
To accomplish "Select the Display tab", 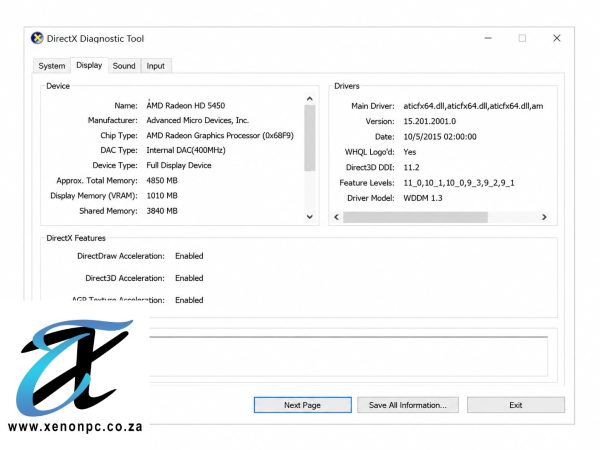I will [x=89, y=65].
